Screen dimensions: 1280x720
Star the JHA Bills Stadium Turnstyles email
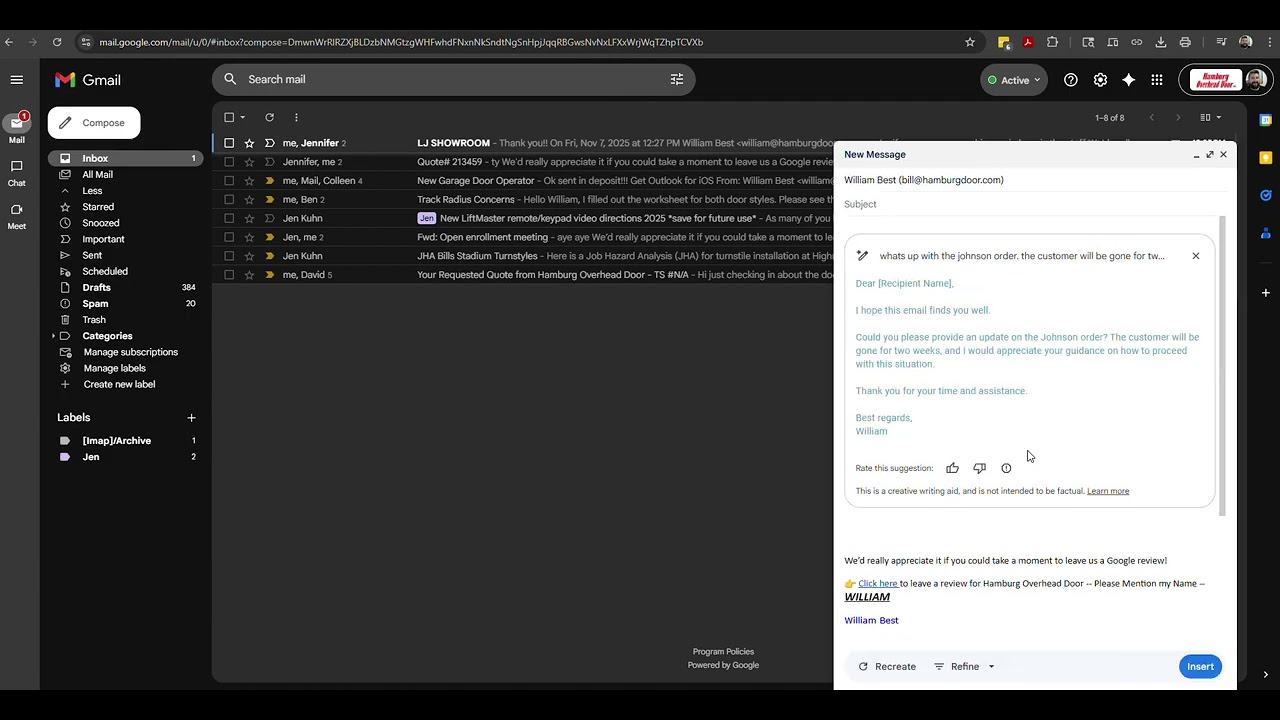[x=249, y=256]
